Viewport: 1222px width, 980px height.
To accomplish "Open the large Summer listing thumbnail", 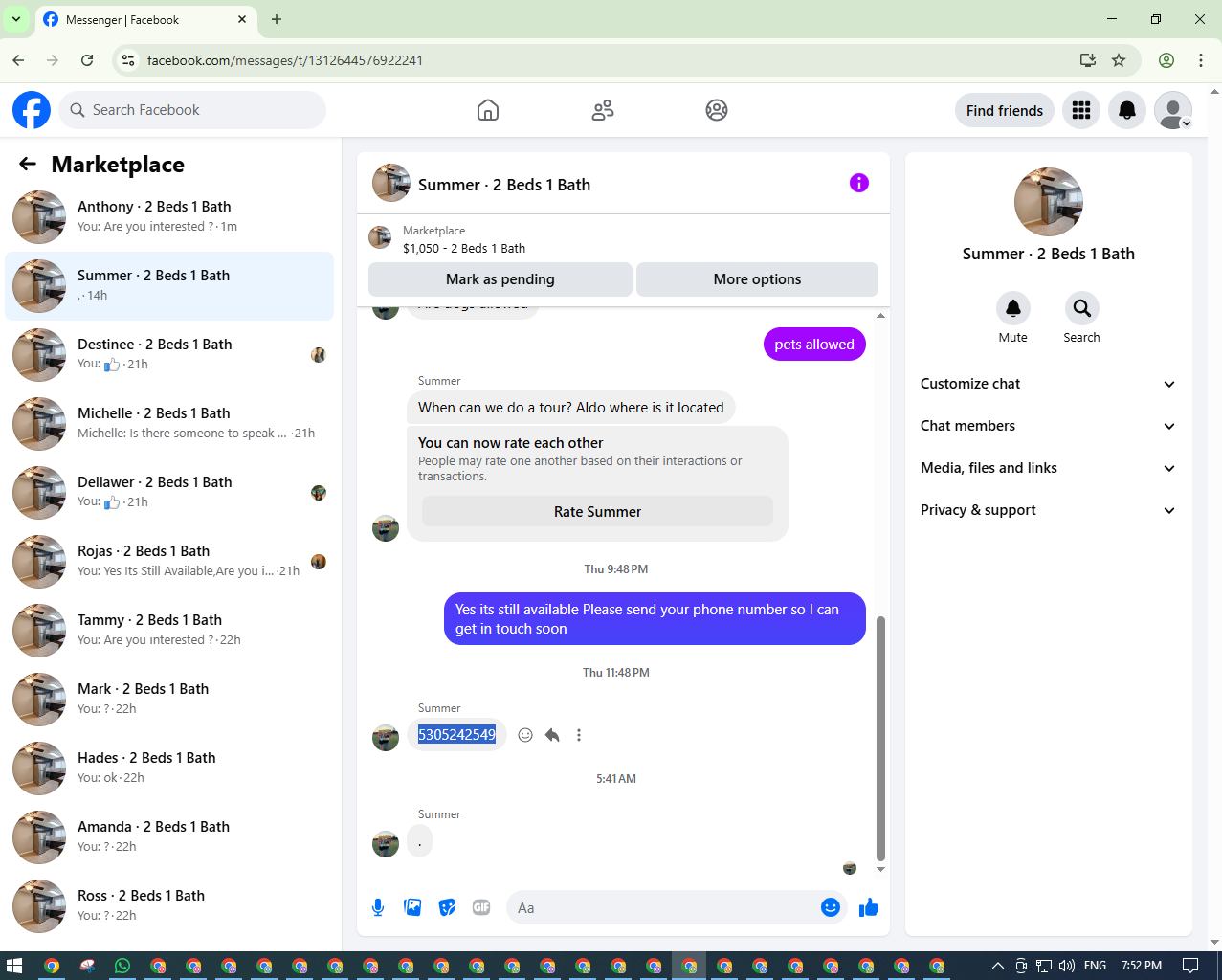I will [x=1049, y=202].
